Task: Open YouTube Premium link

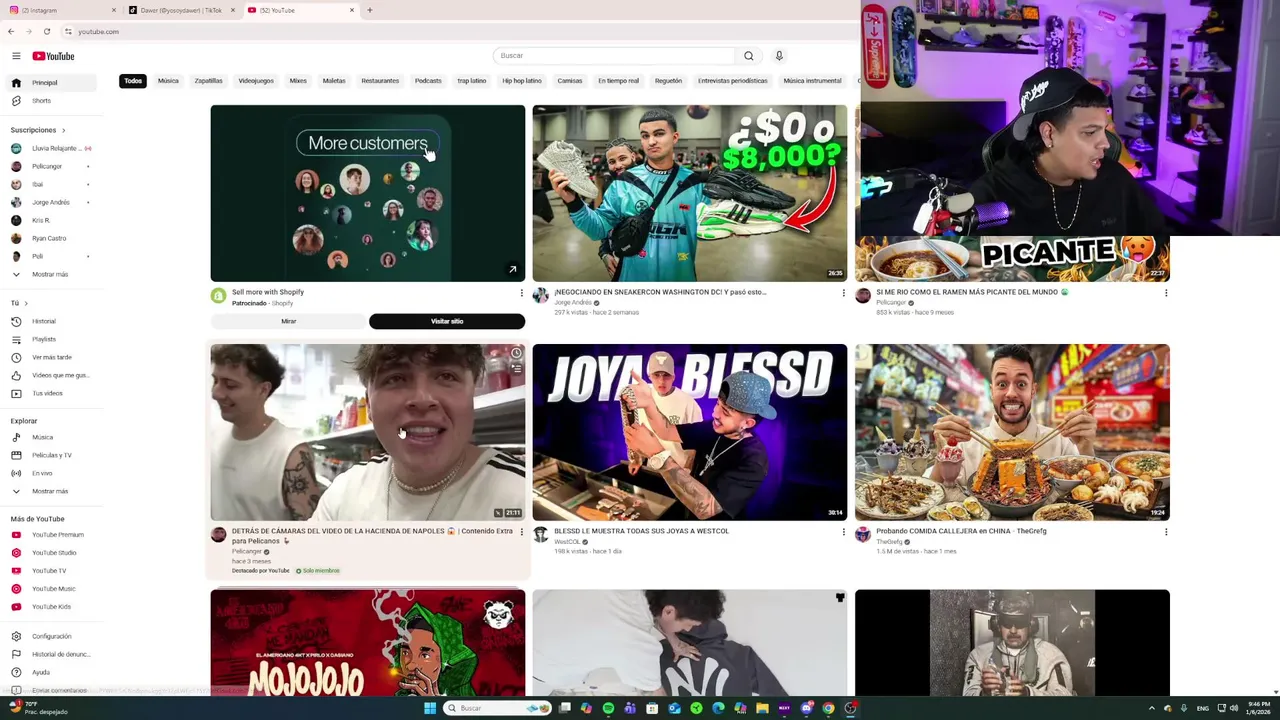Action: tap(53, 535)
